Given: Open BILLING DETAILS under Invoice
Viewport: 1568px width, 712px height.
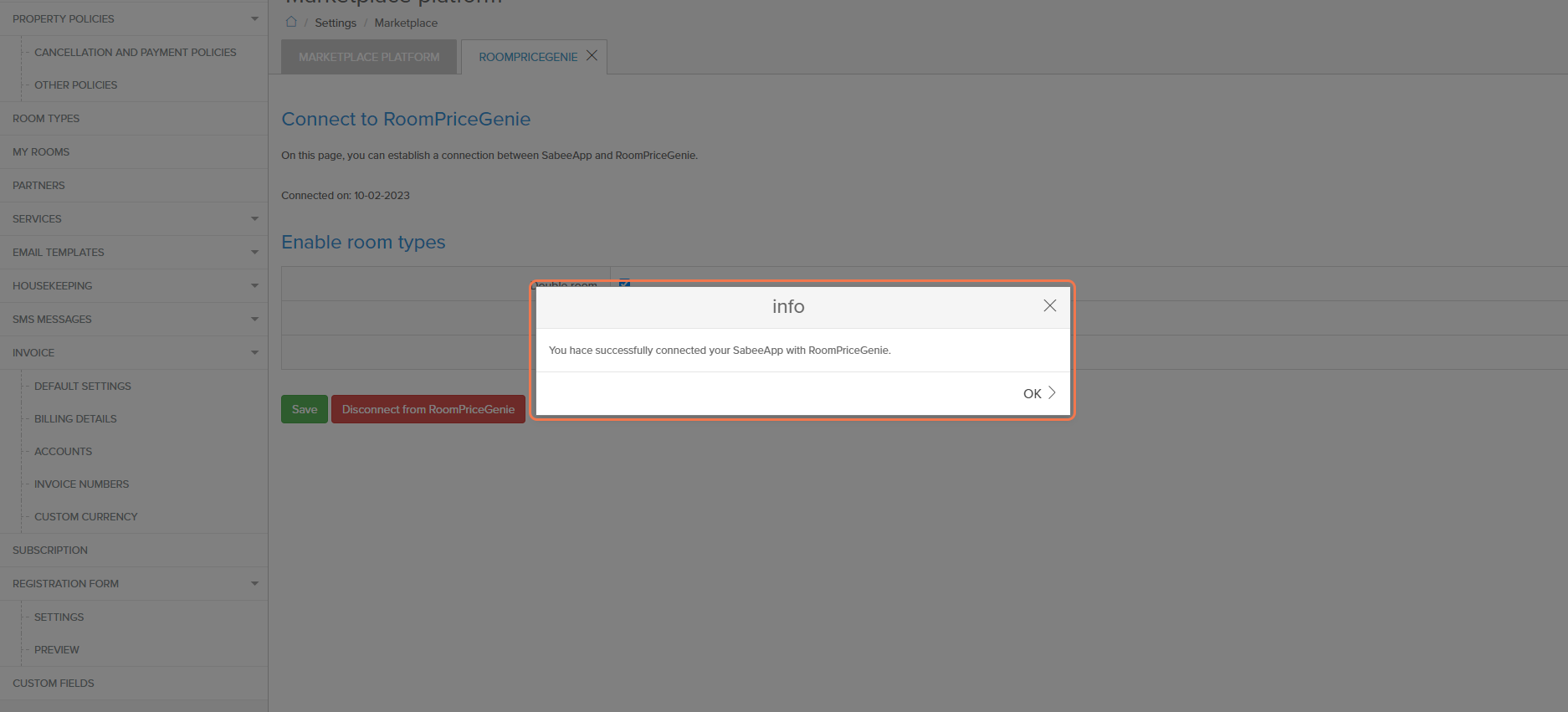Looking at the screenshot, I should [75, 418].
